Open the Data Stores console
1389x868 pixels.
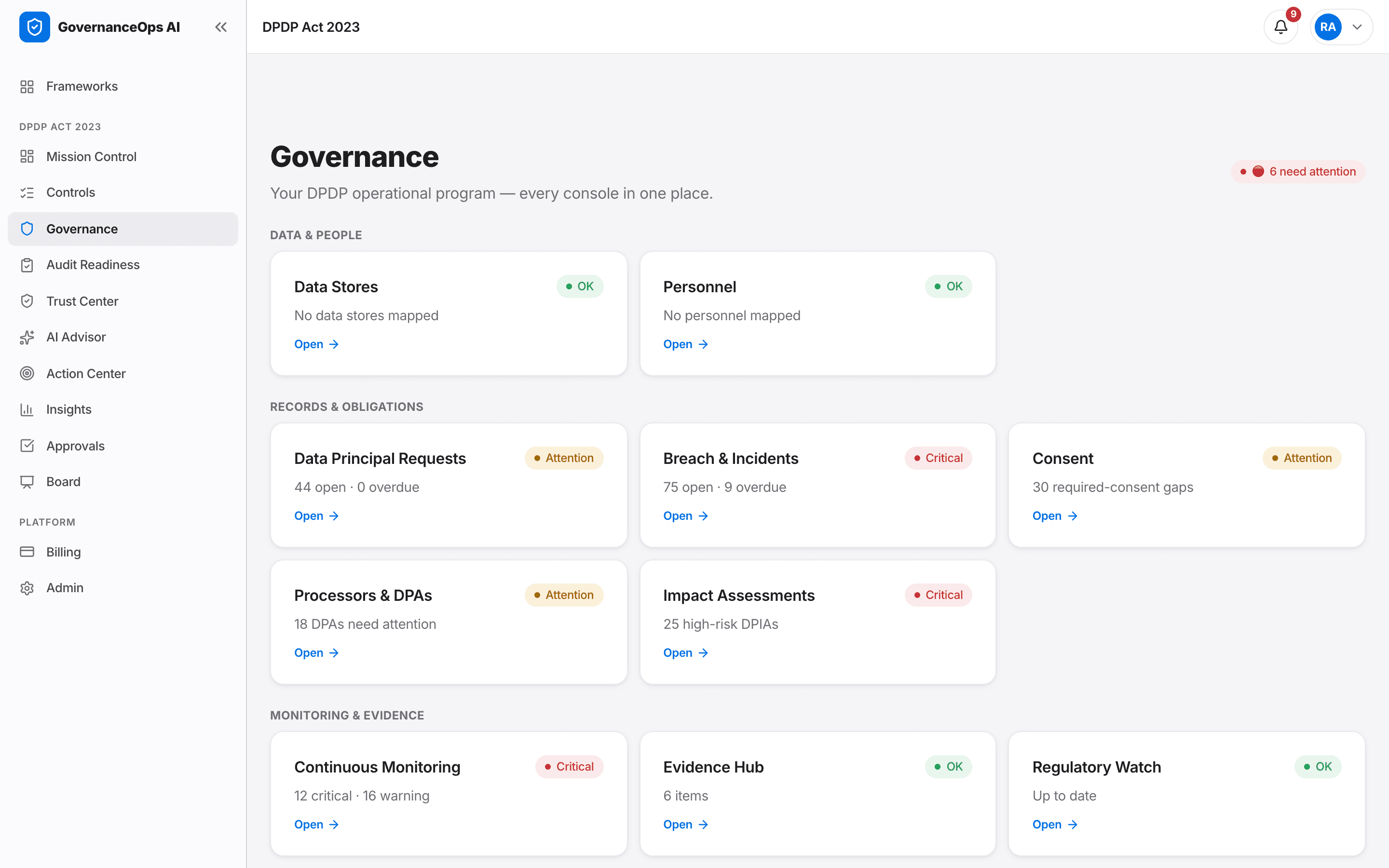pos(316,344)
